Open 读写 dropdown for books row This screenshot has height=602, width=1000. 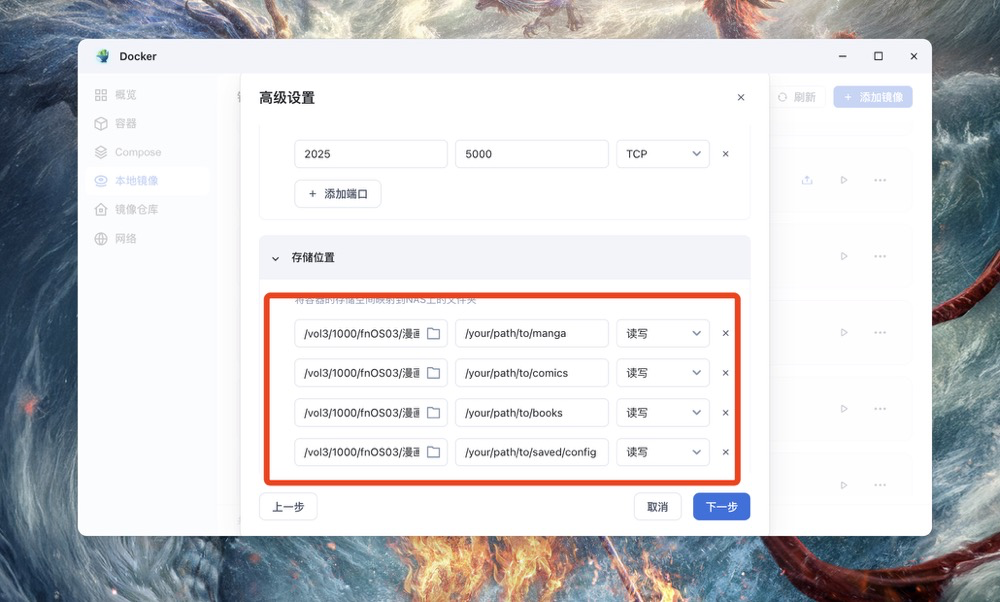663,413
